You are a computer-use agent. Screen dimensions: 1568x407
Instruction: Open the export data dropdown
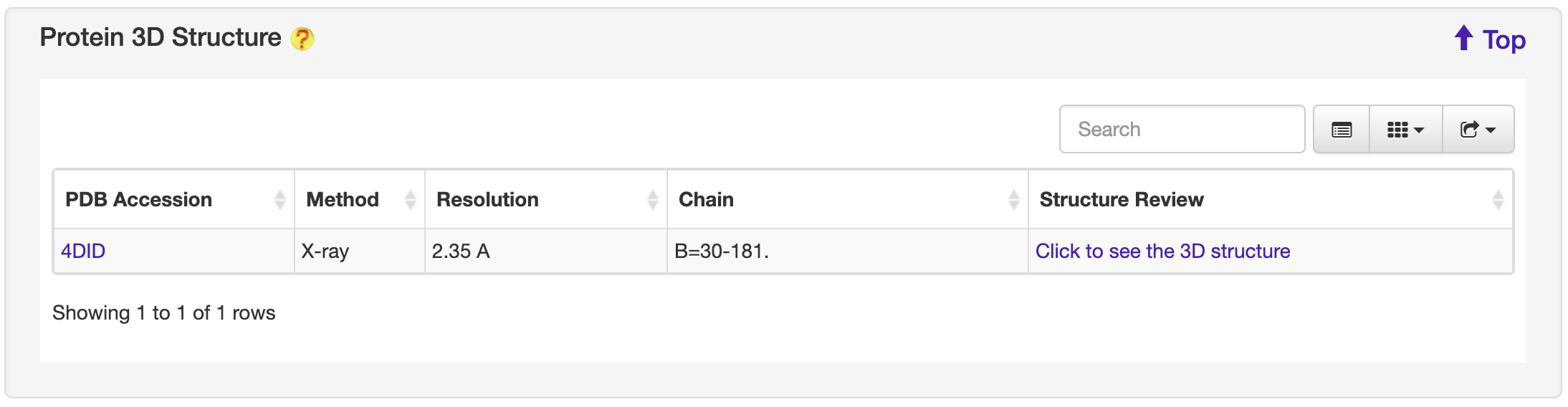pos(1478,130)
